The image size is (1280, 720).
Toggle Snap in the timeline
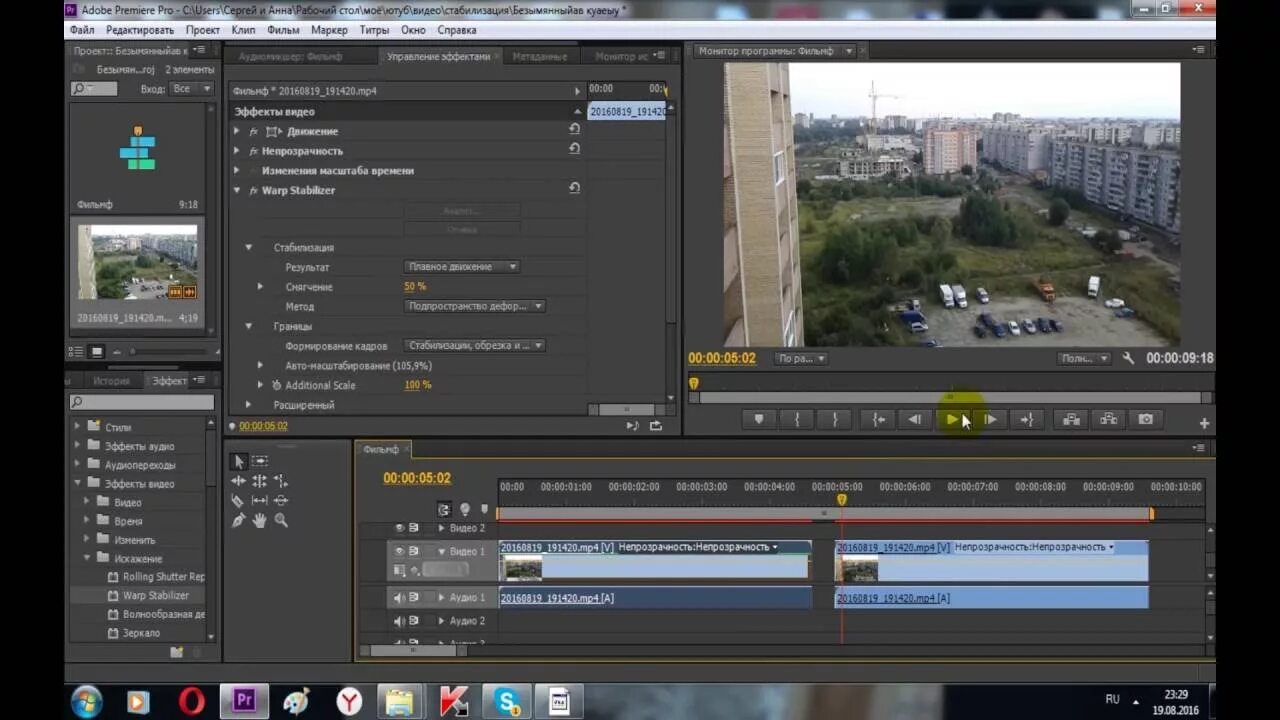coord(444,509)
